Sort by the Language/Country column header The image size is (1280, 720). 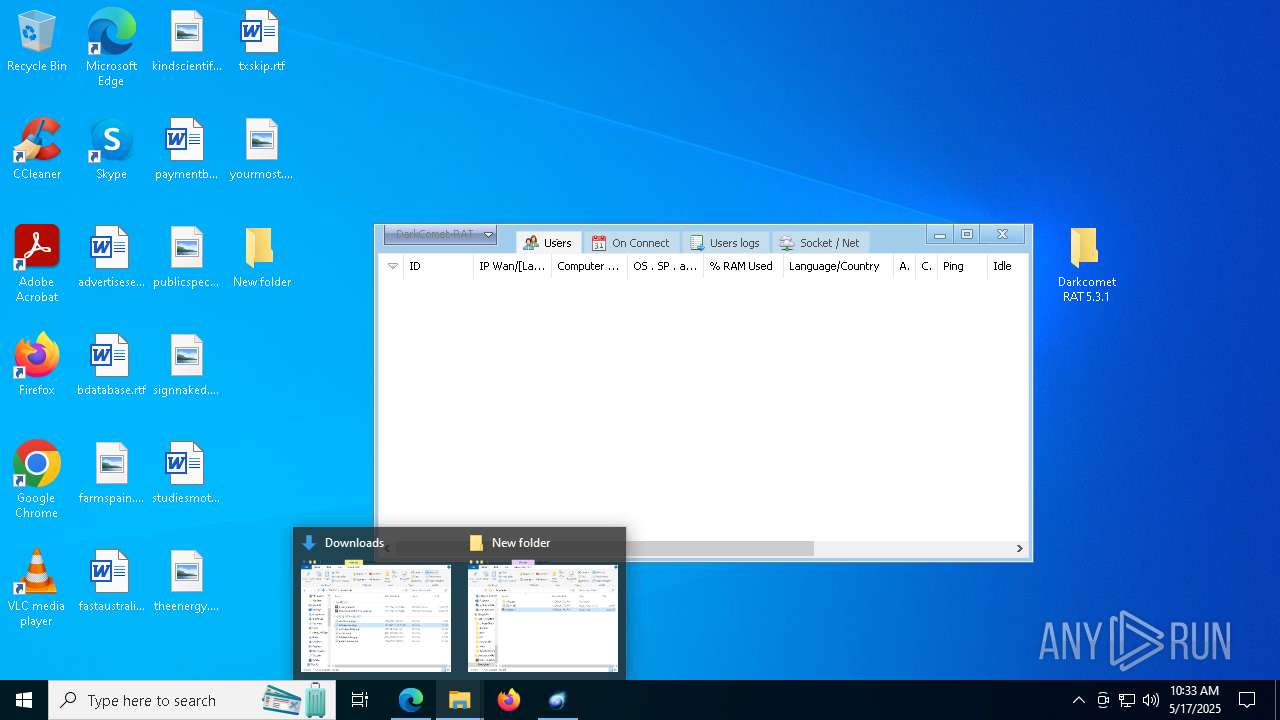pyautogui.click(x=838, y=266)
